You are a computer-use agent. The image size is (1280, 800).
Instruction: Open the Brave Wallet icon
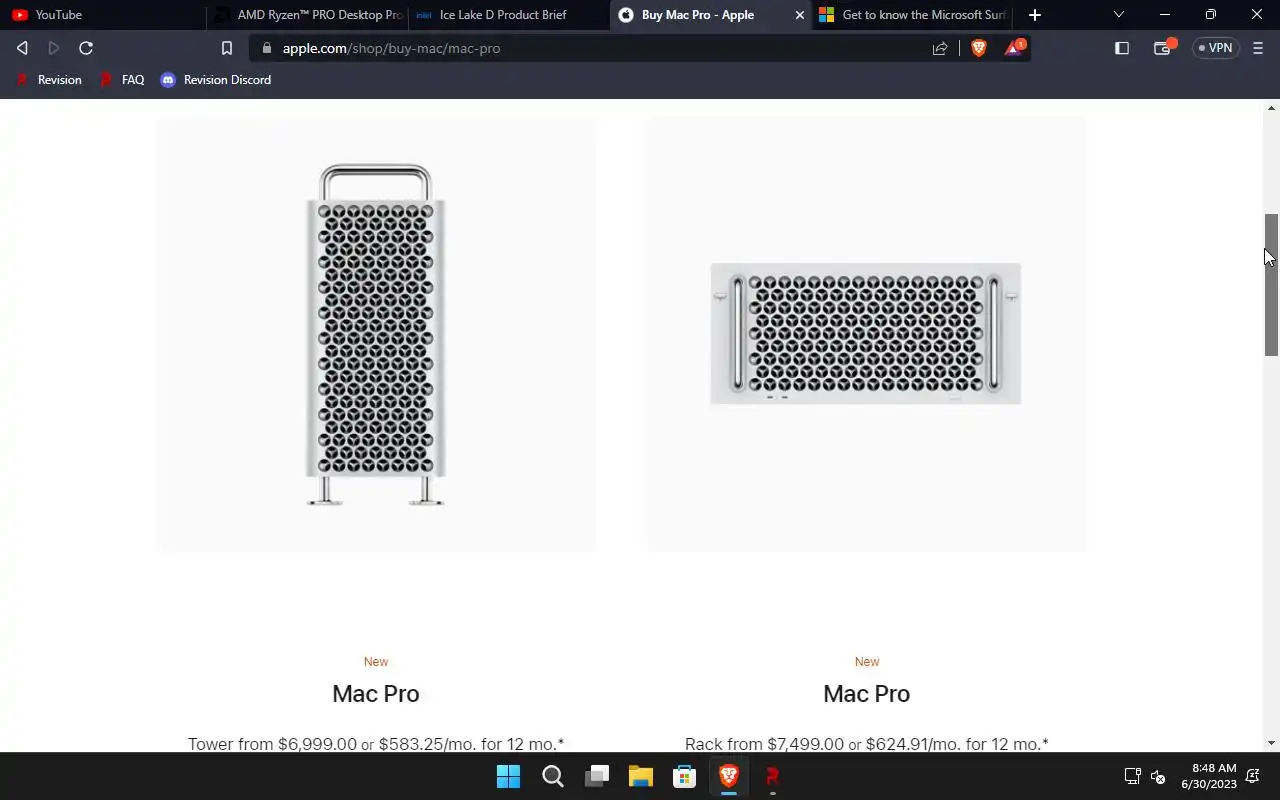[1163, 47]
